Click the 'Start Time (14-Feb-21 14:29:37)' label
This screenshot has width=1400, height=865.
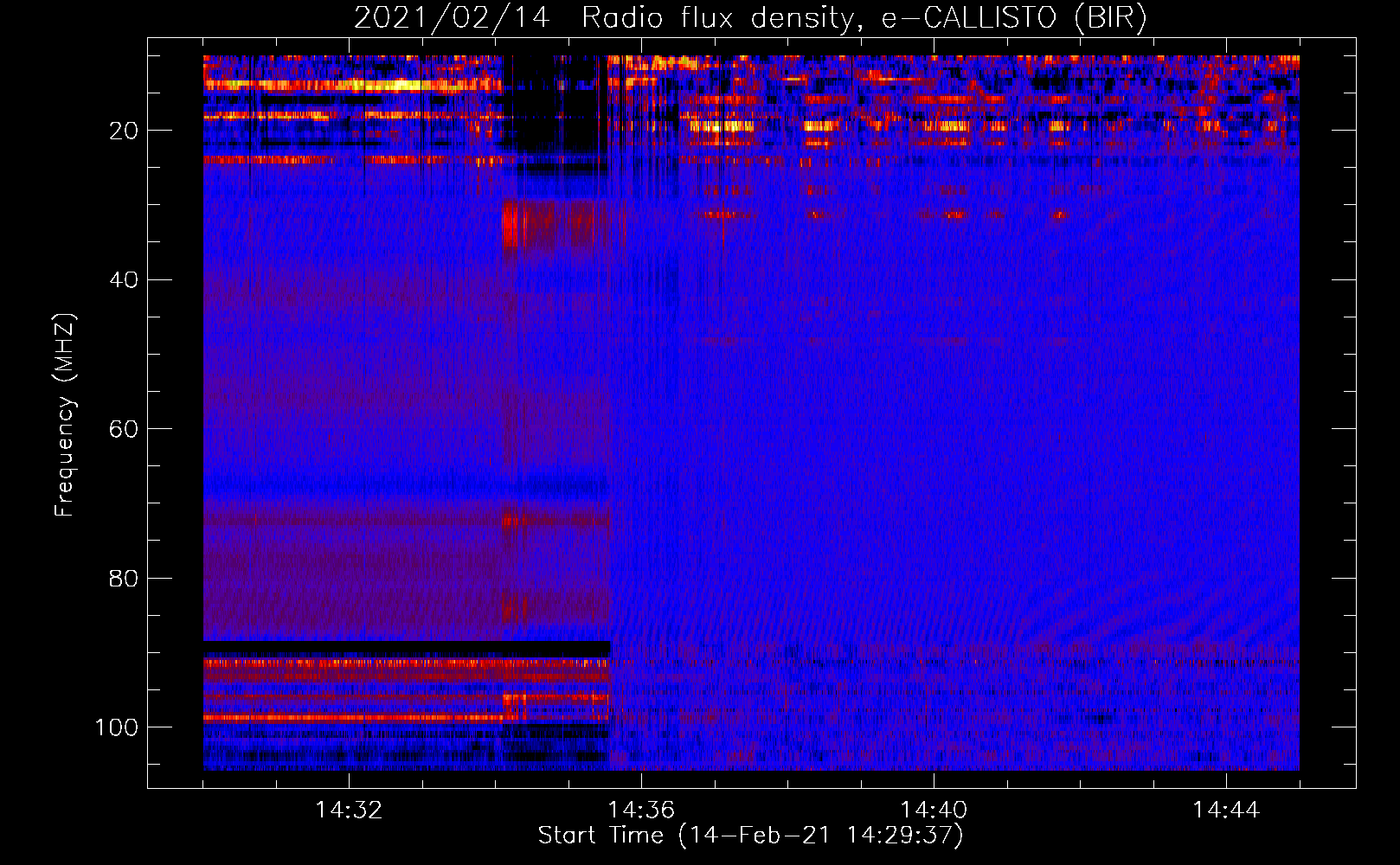(751, 836)
